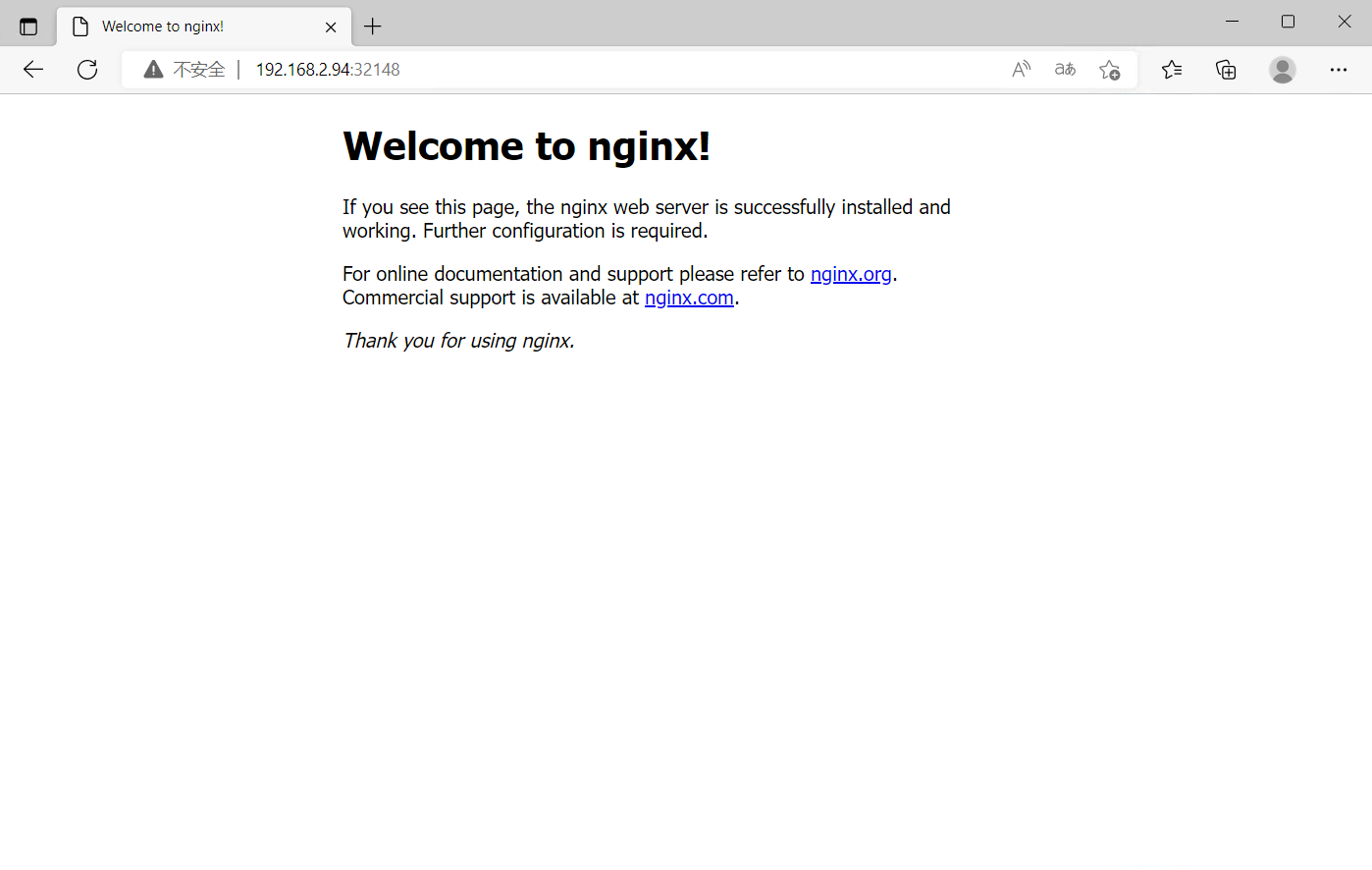Click the translate page icon
Image resolution: width=1372 pixels, height=870 pixels.
pyautogui.click(x=1065, y=69)
